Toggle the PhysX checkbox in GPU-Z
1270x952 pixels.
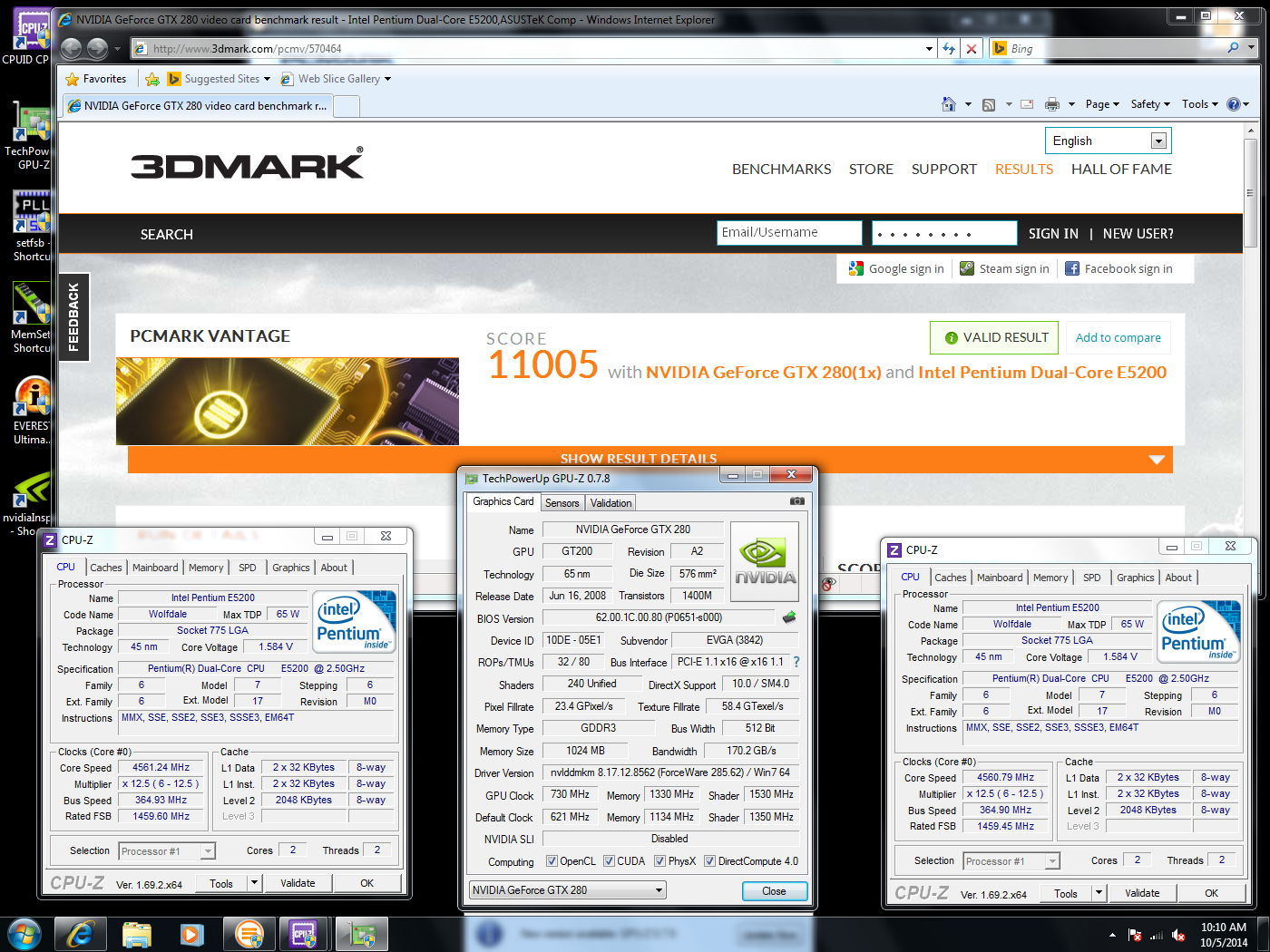pos(659,861)
